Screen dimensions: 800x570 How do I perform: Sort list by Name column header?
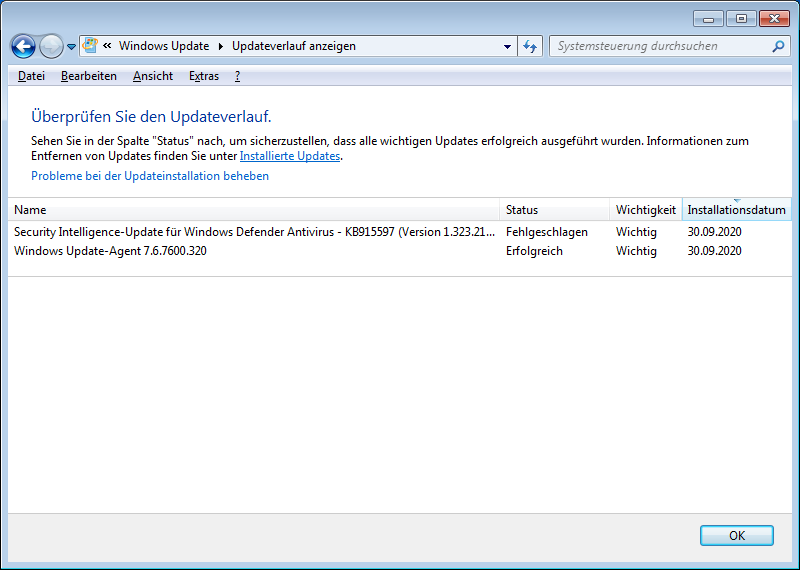(254, 210)
